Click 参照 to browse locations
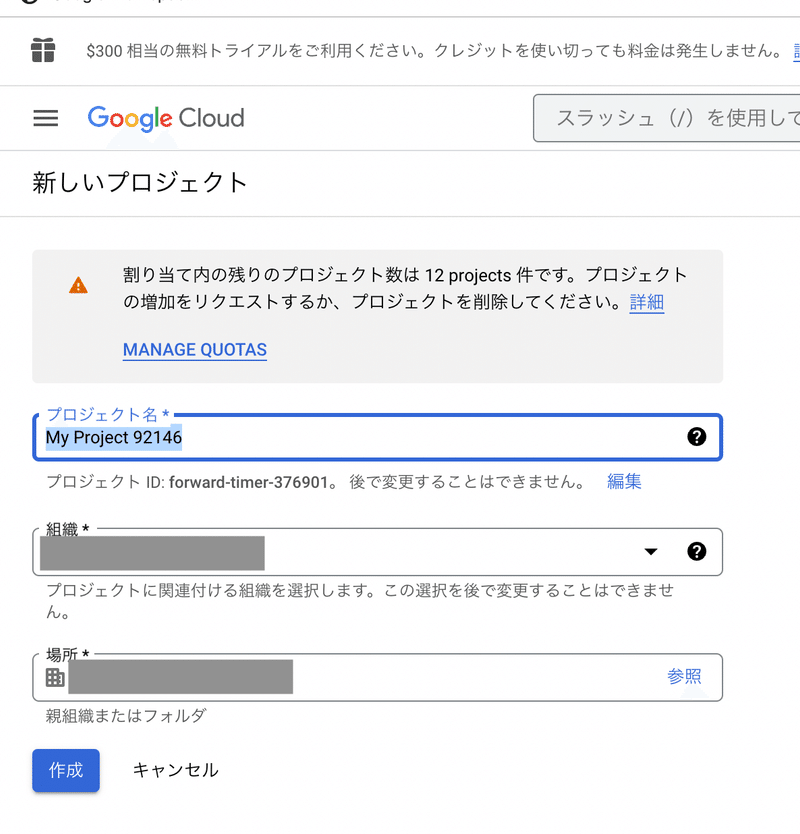 tap(684, 677)
